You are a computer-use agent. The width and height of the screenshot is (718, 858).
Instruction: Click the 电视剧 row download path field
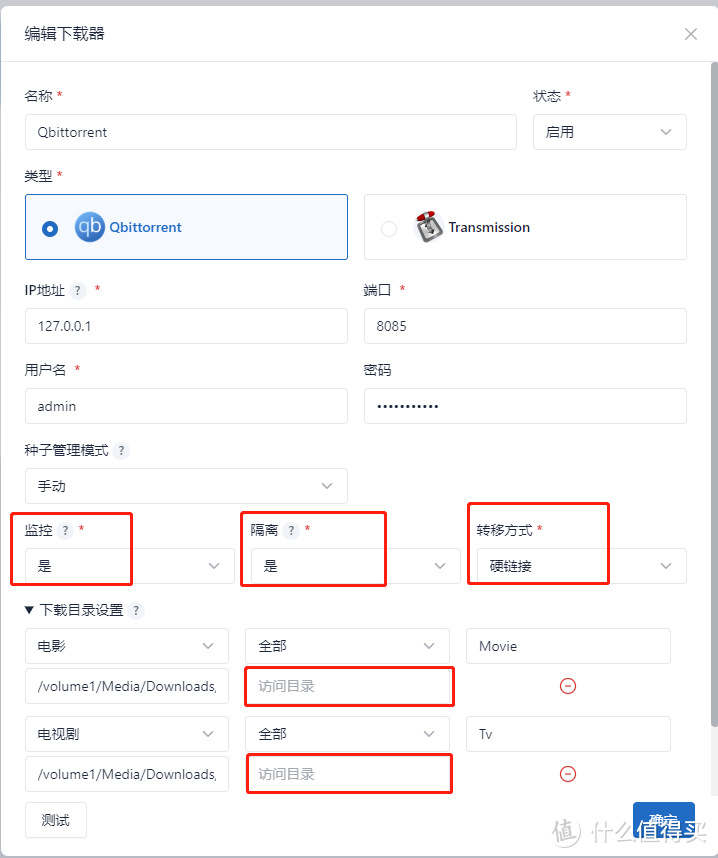click(127, 774)
